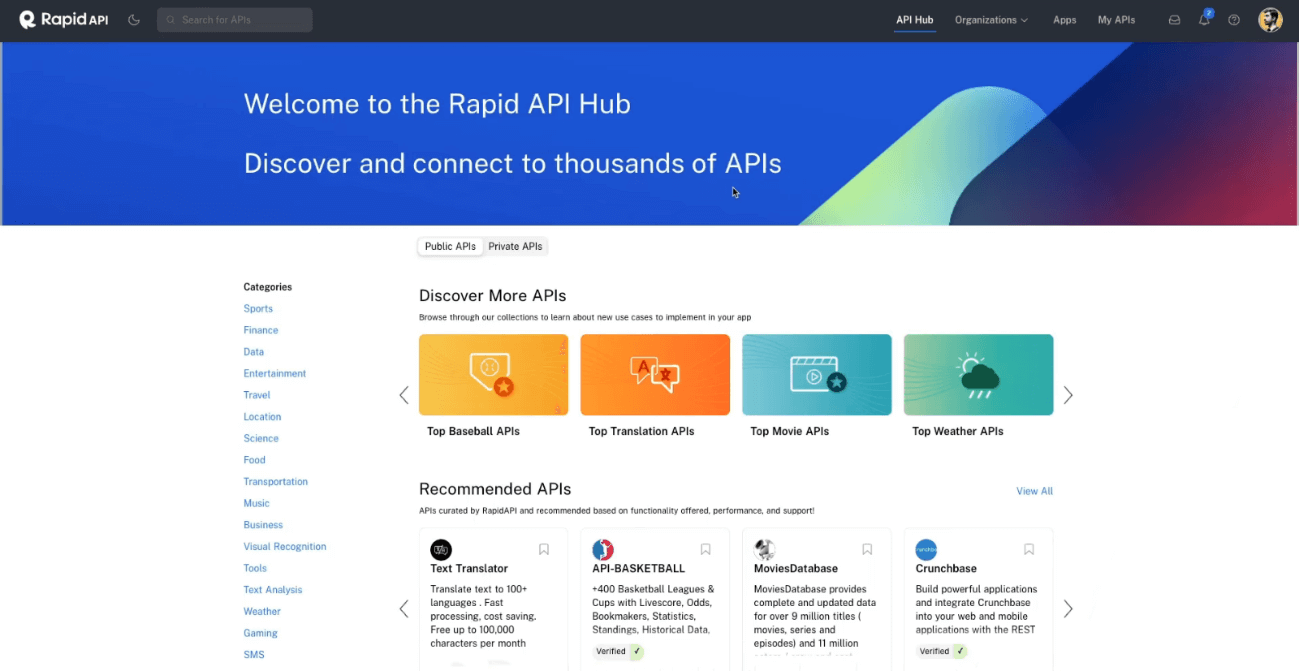Viewport: 1299px width, 671px height.
Task: Open the notifications bell icon
Action: [x=1204, y=20]
